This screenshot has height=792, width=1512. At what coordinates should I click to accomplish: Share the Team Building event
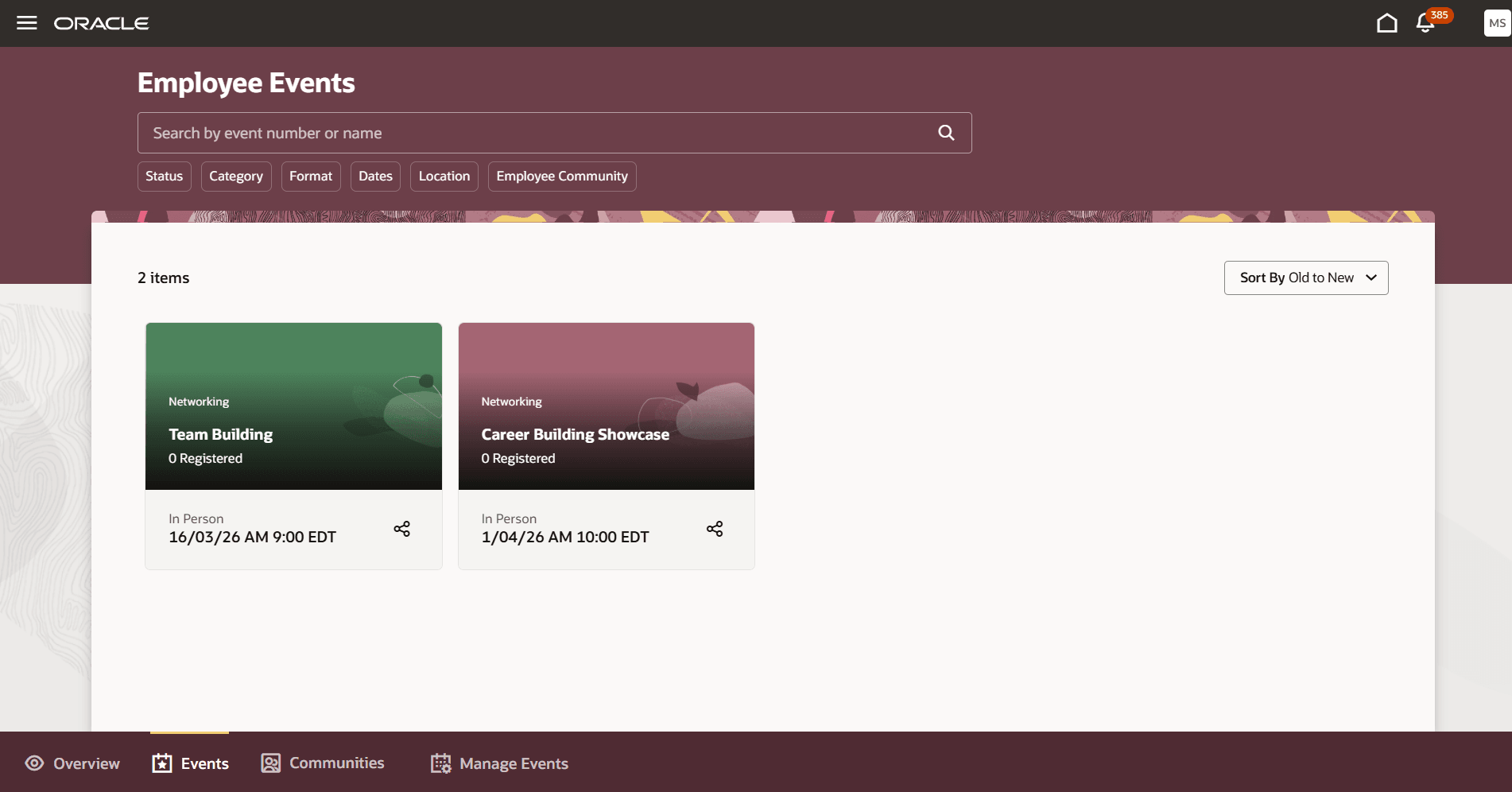[401, 528]
